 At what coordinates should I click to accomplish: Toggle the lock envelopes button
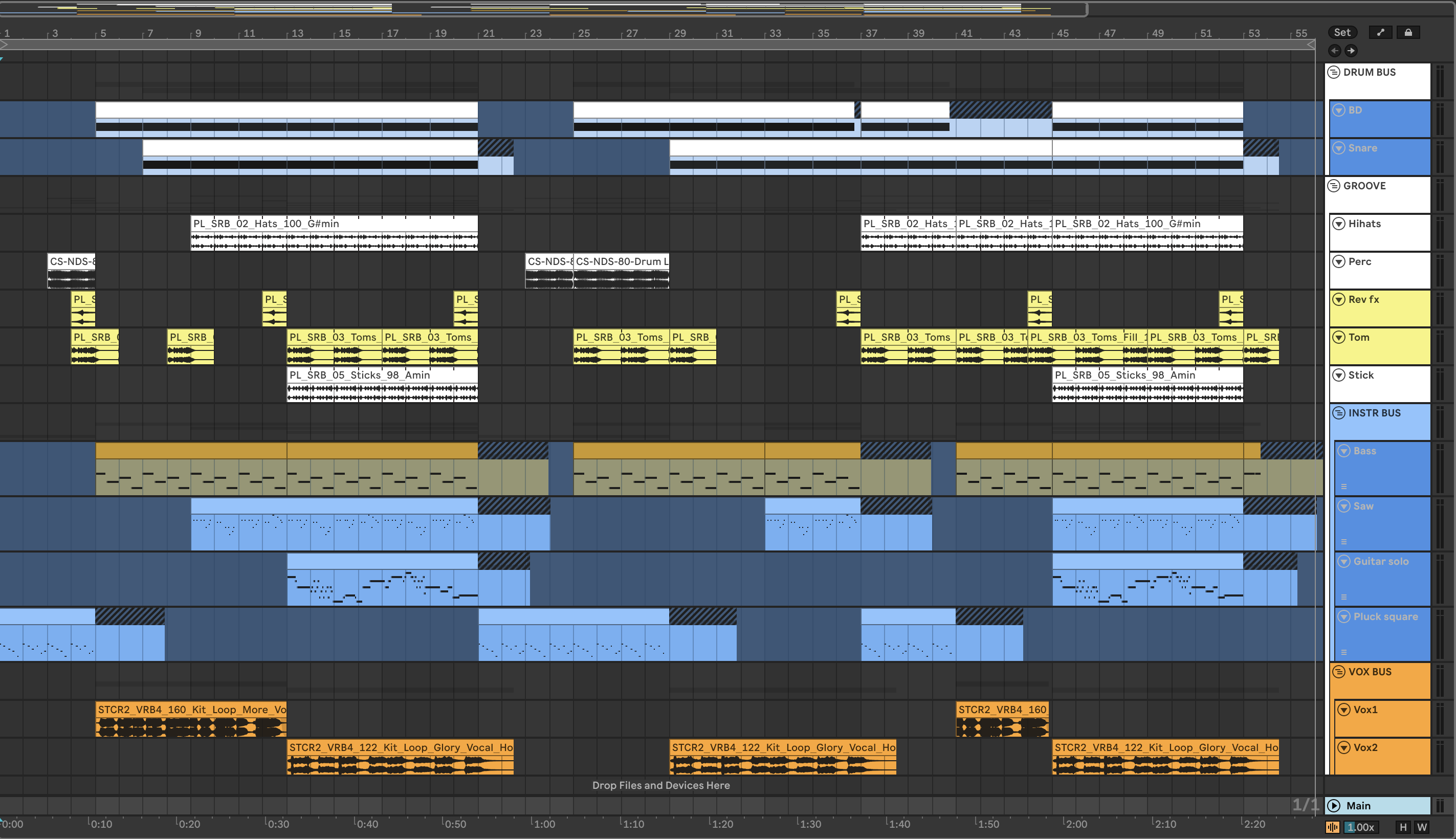(x=1407, y=32)
